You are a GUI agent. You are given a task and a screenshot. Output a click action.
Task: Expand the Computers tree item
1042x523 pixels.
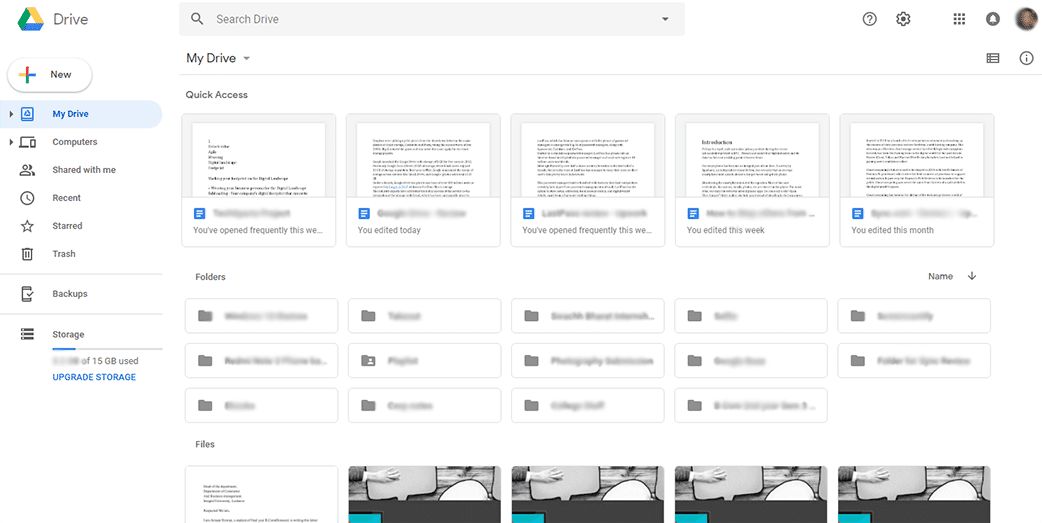click(x=11, y=142)
